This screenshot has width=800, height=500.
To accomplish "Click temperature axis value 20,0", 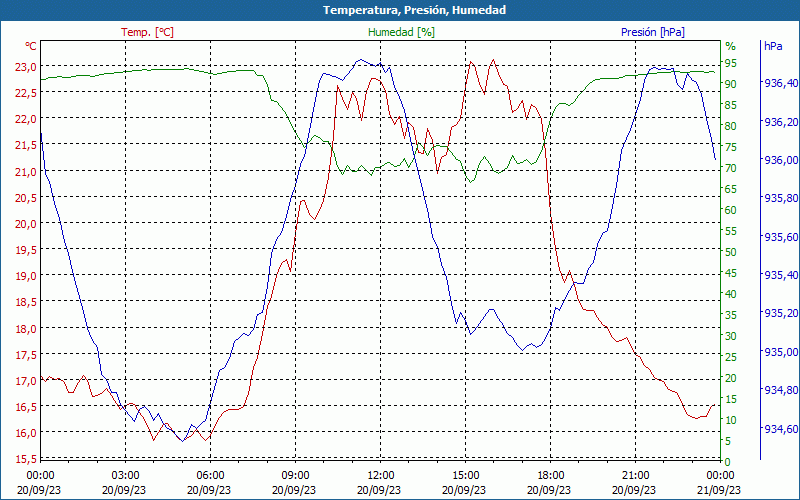I will 24,223.
